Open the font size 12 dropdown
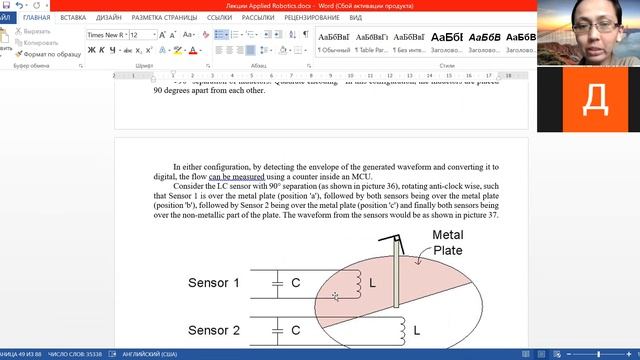The height and width of the screenshot is (360, 640). coord(154,35)
